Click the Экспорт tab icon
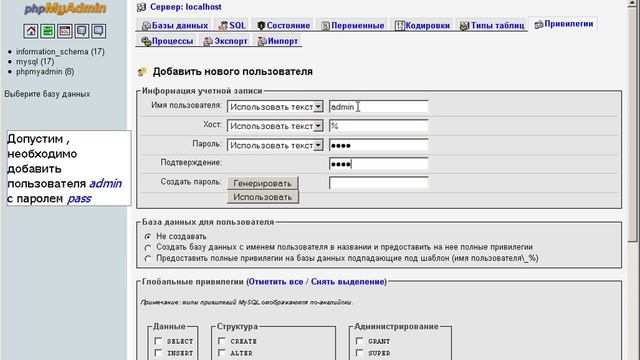The image size is (640, 360). pos(208,41)
